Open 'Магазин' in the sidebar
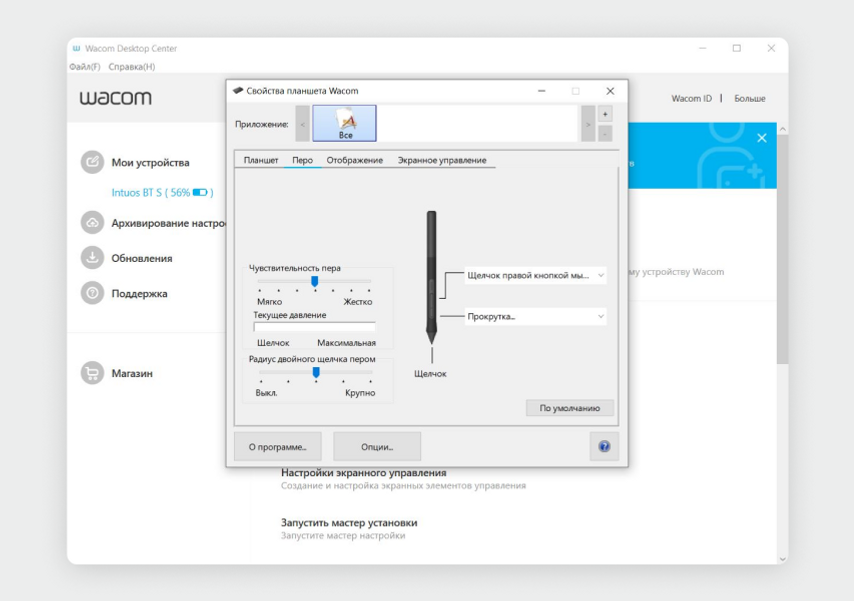 (132, 373)
